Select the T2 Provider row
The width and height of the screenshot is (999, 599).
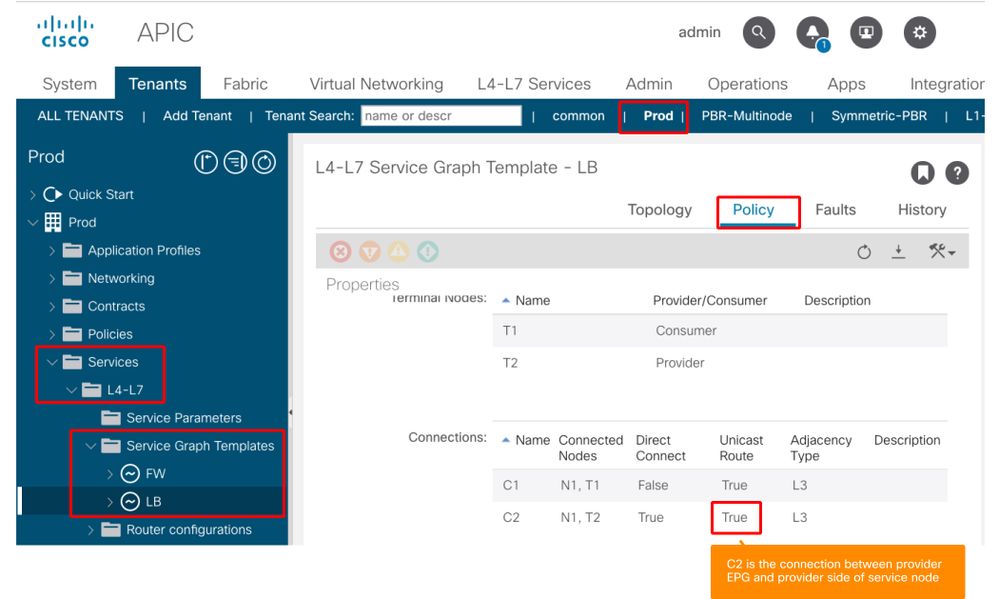click(x=720, y=363)
